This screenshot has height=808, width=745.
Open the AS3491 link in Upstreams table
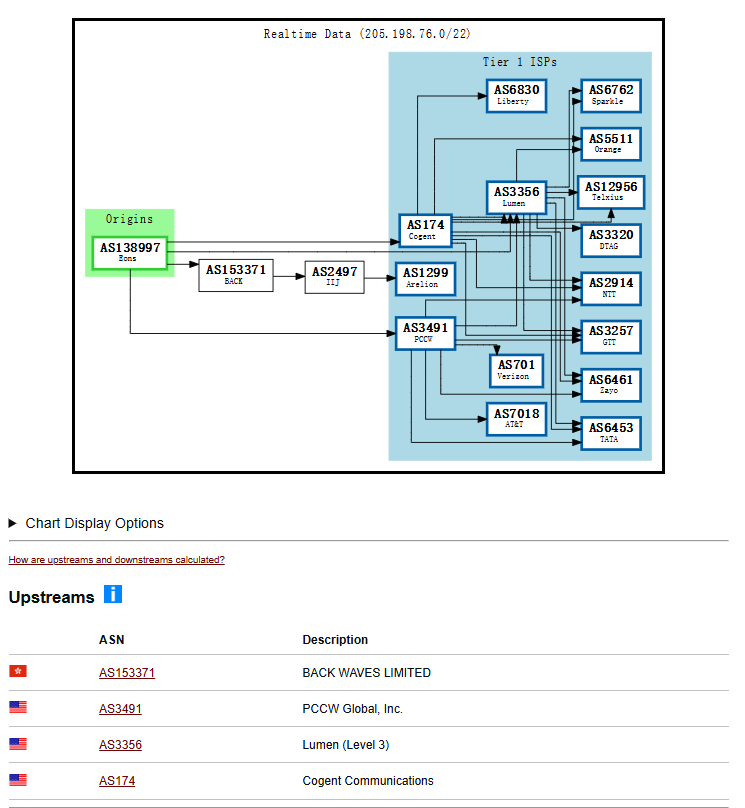[x=120, y=709]
